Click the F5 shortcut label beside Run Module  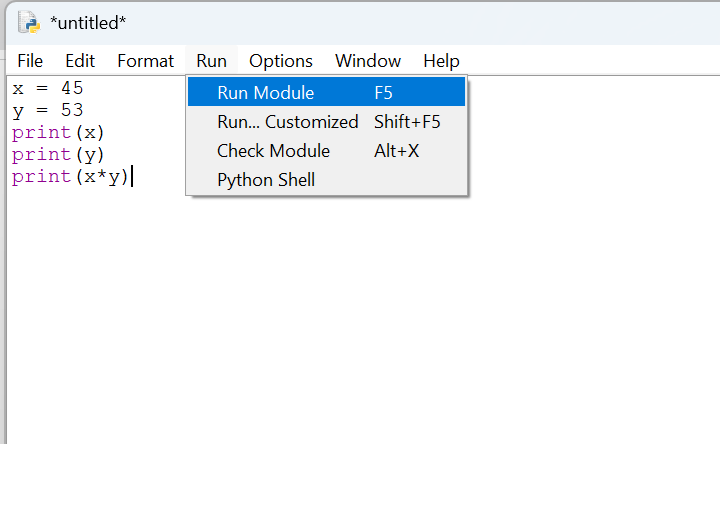tap(383, 93)
